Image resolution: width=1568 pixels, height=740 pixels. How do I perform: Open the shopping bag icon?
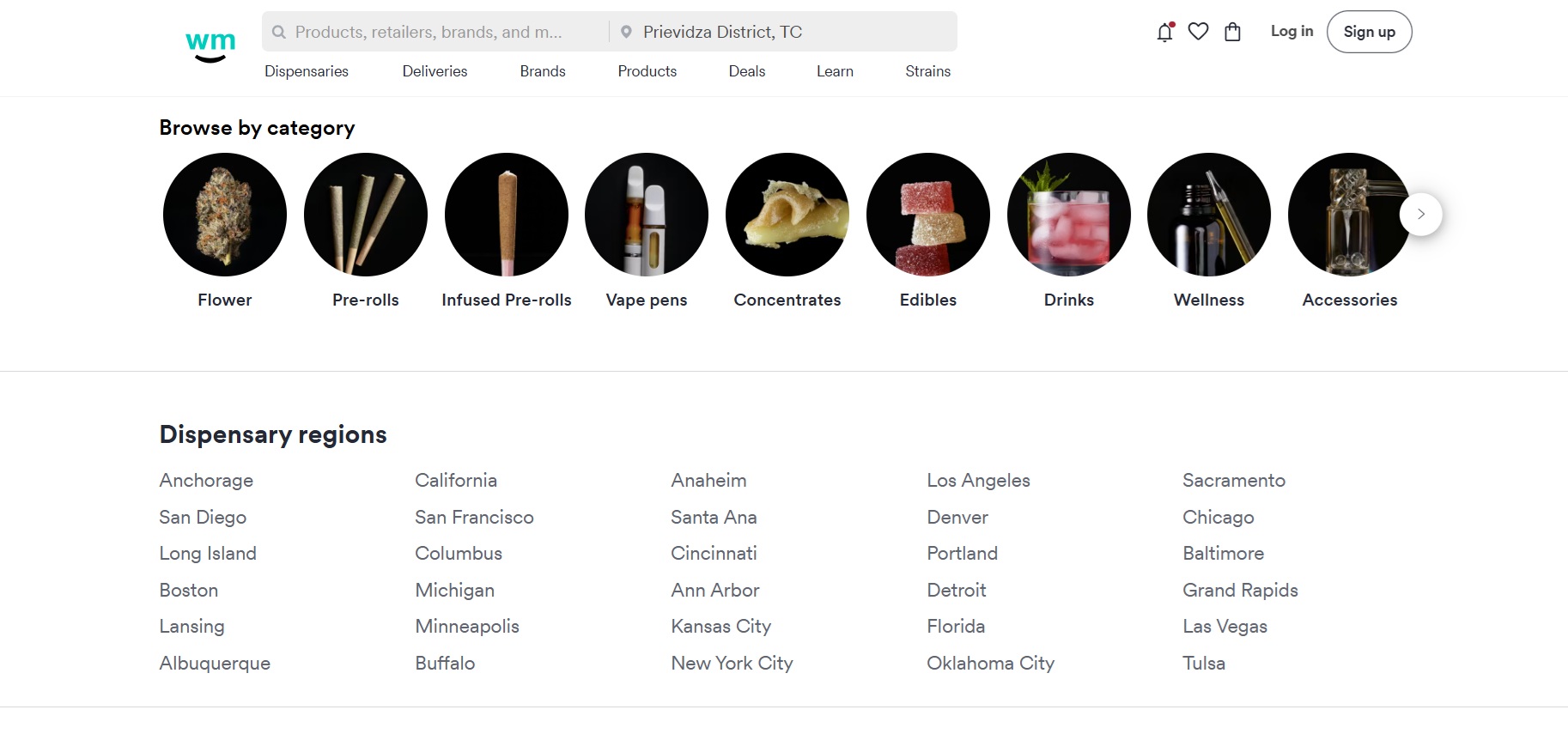pyautogui.click(x=1232, y=32)
